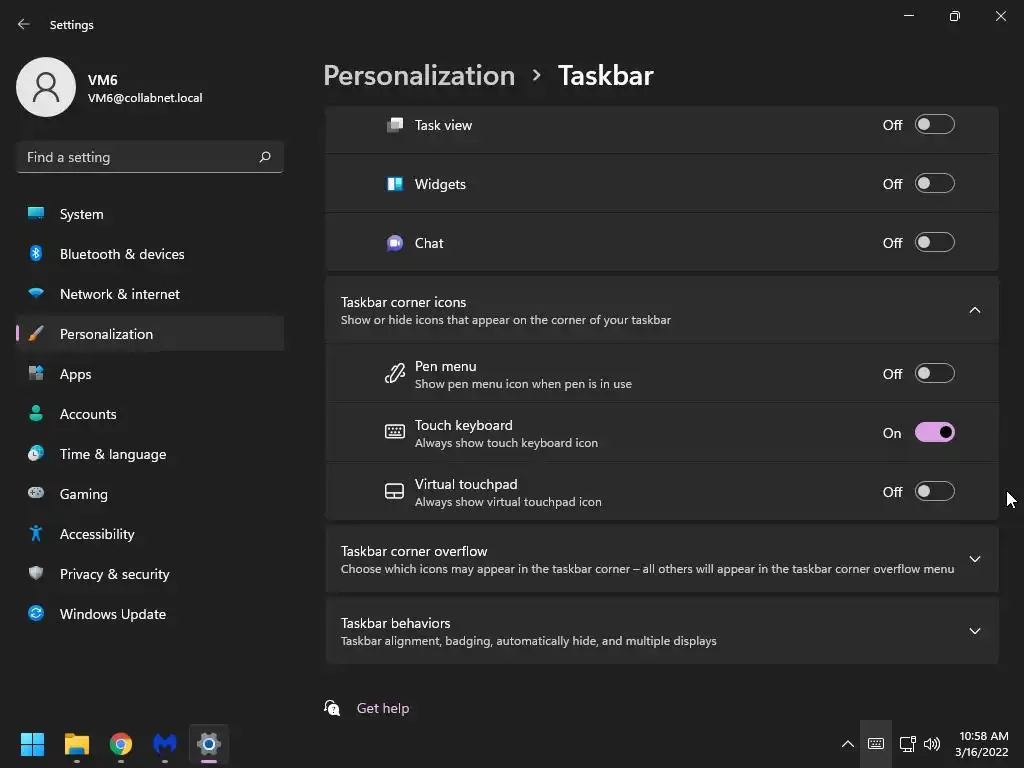Viewport: 1024px width, 768px height.
Task: Turn on the Widgets toggle
Action: coord(934,184)
